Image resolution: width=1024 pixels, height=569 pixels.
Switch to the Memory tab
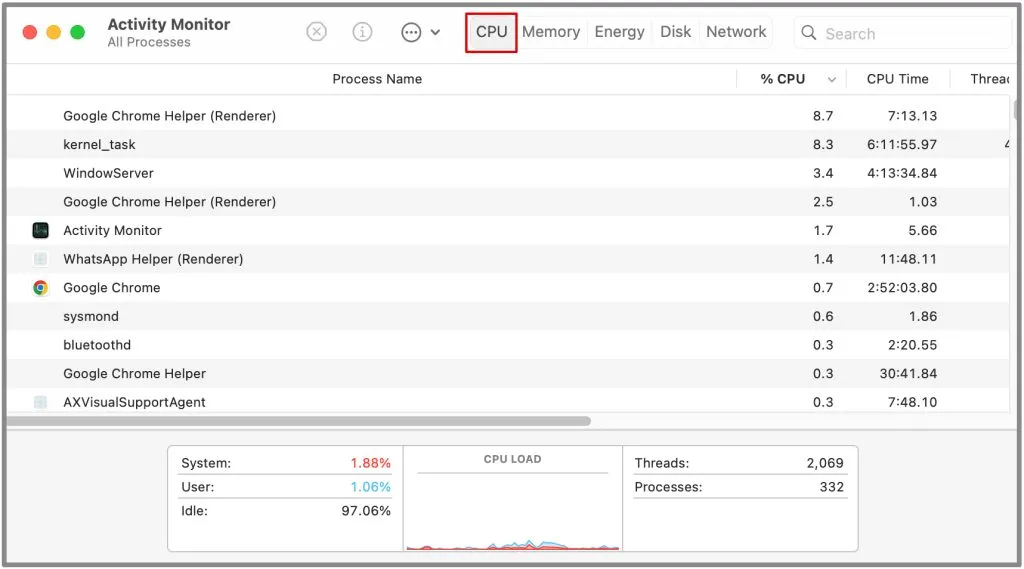click(551, 31)
